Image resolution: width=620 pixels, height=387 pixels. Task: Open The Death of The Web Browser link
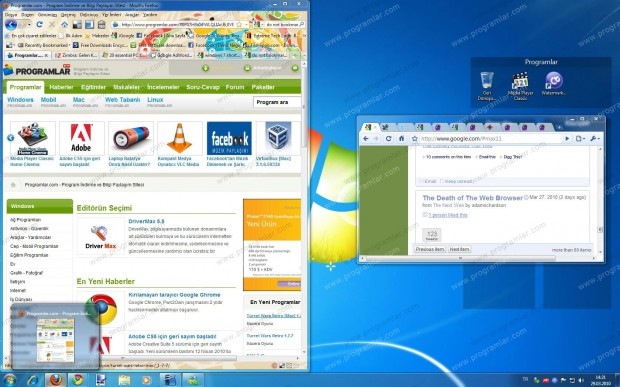473,198
